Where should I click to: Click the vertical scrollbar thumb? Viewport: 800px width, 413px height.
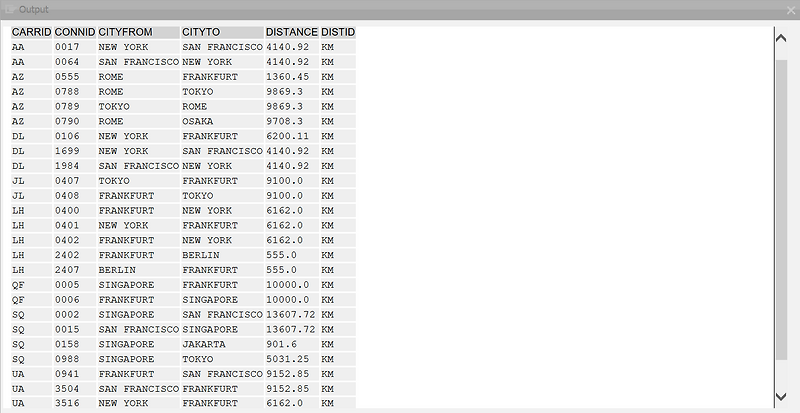coord(781,210)
